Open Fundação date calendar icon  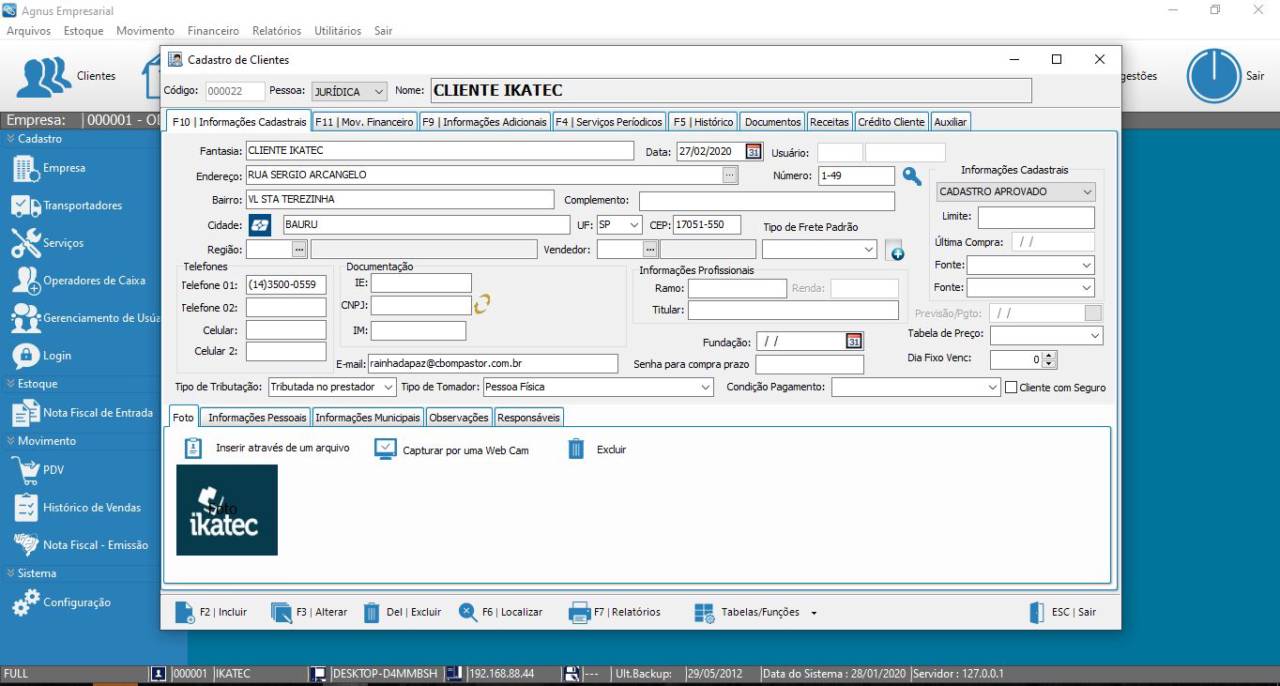854,341
